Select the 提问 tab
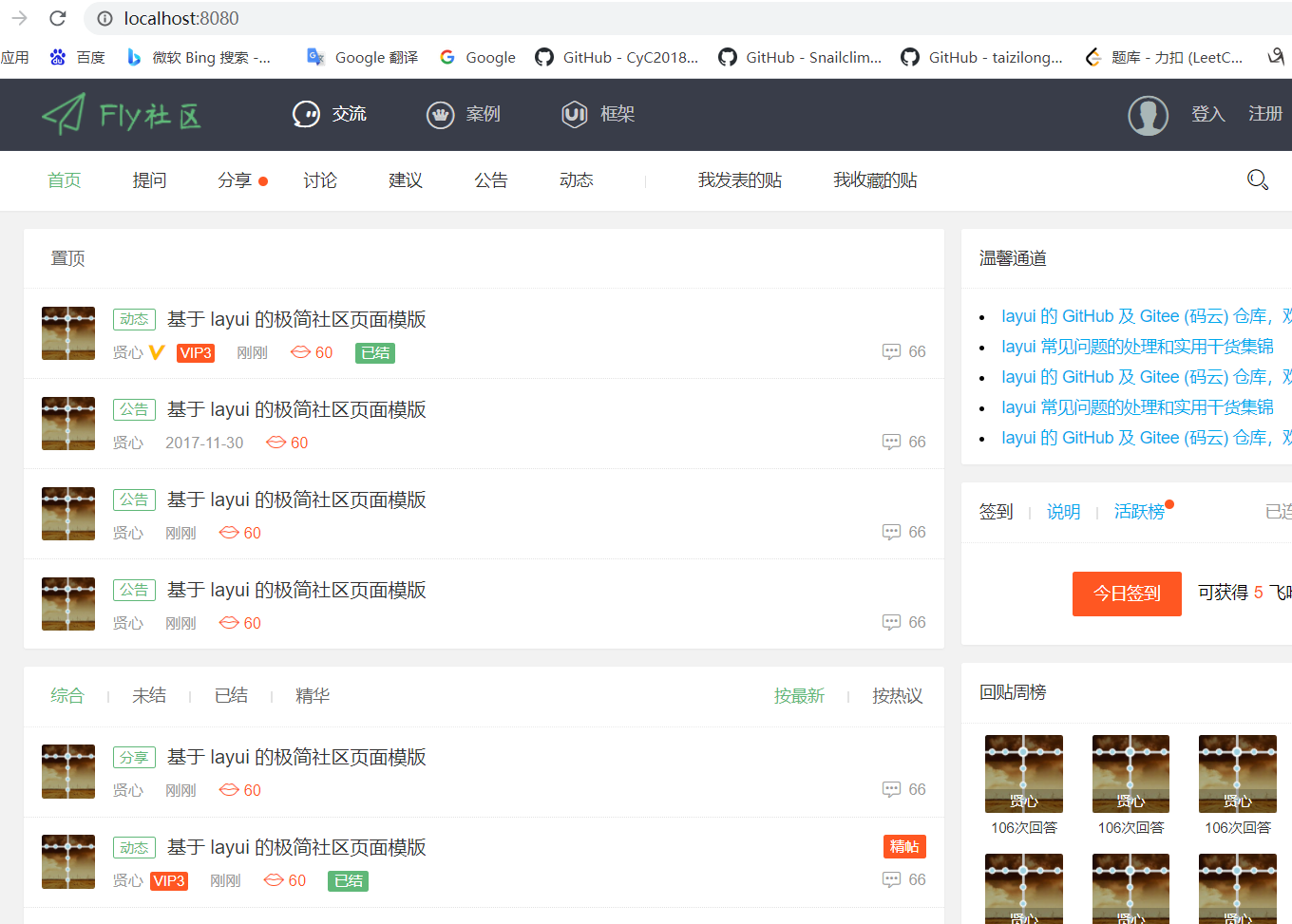The height and width of the screenshot is (924, 1292). click(x=149, y=180)
